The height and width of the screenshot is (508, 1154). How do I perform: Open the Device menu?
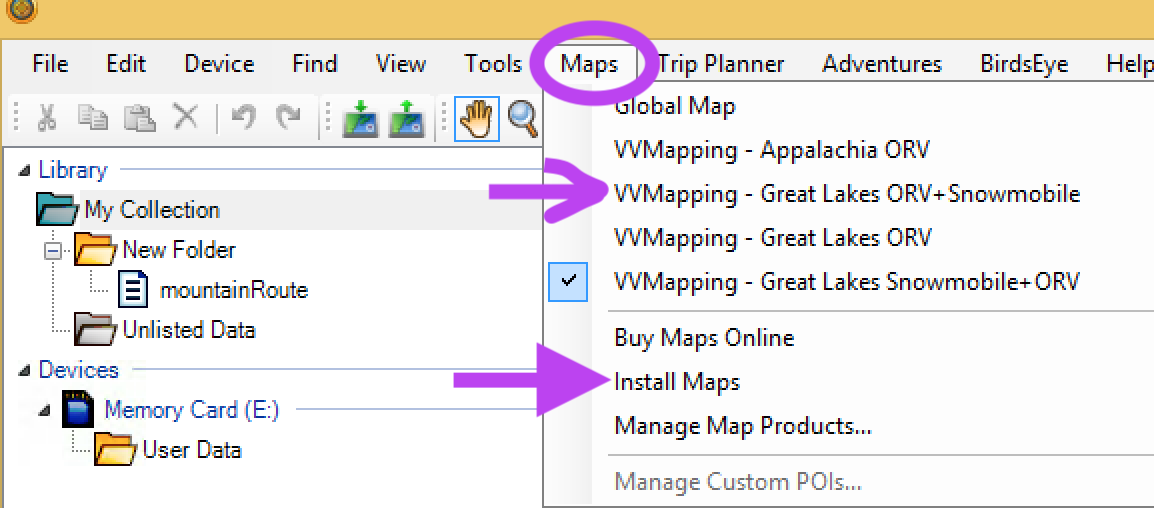click(x=219, y=64)
